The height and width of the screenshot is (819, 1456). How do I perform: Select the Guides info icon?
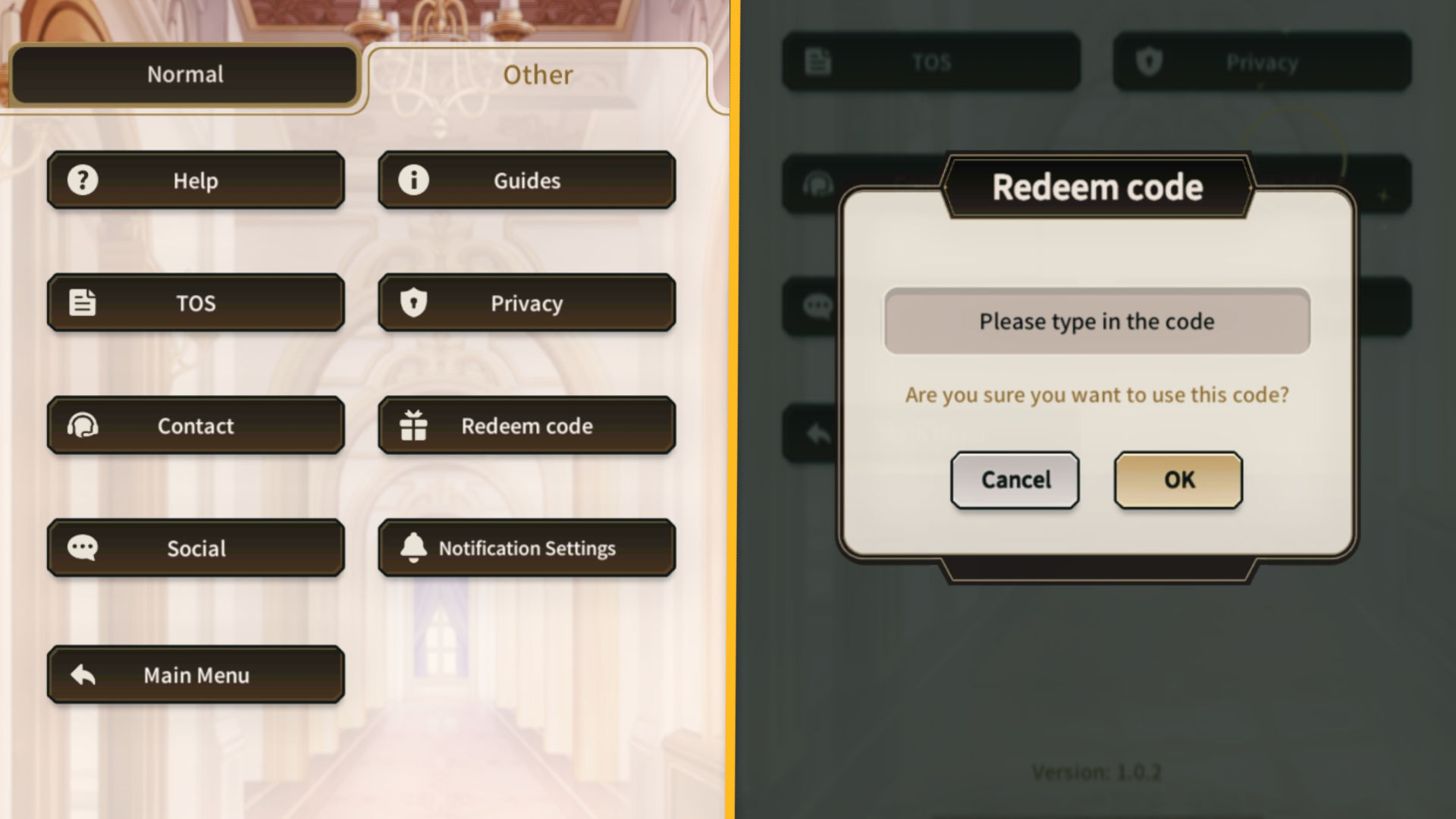tap(413, 179)
